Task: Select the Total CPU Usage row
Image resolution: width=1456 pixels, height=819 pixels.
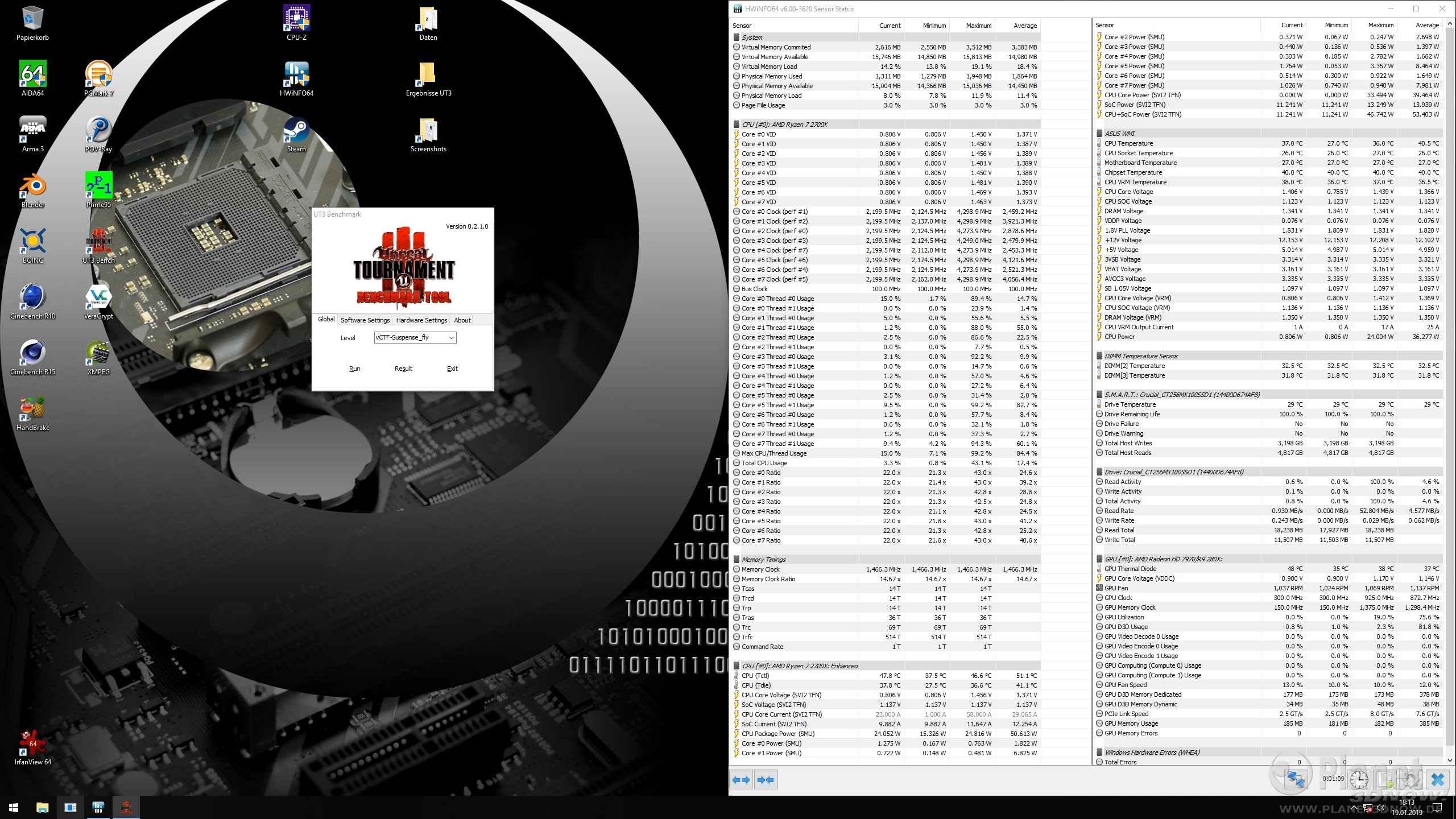Action: [x=886, y=463]
